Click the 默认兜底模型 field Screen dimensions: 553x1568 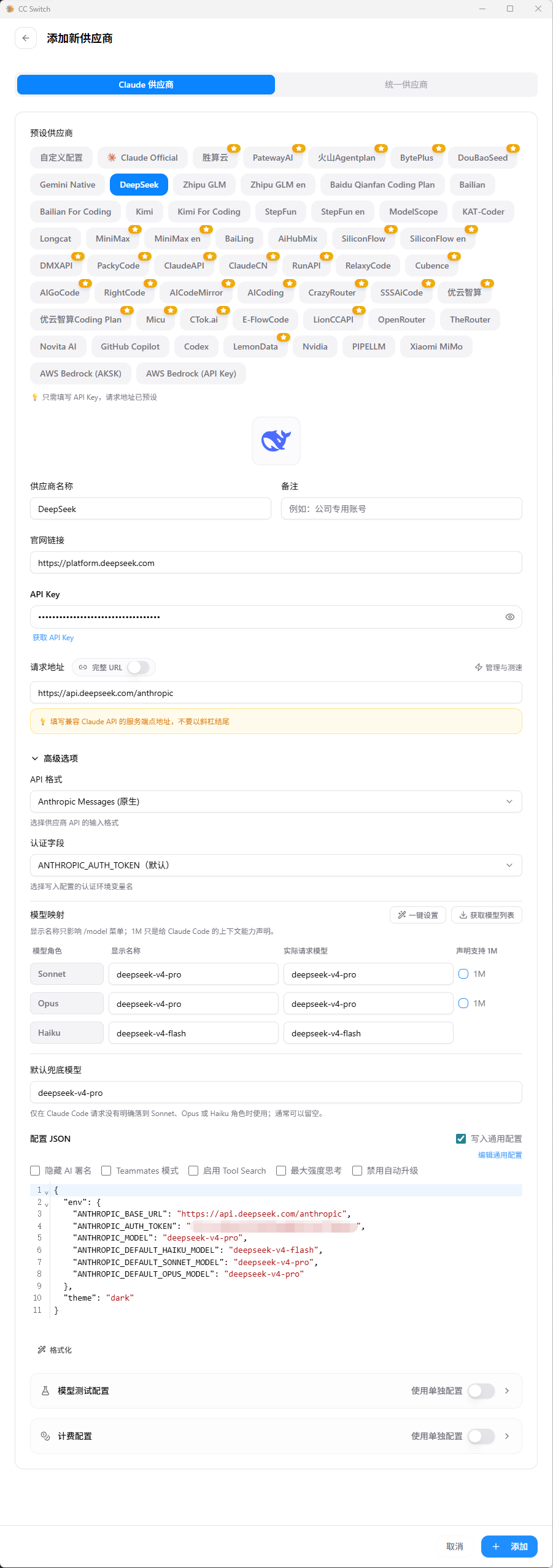click(276, 1093)
